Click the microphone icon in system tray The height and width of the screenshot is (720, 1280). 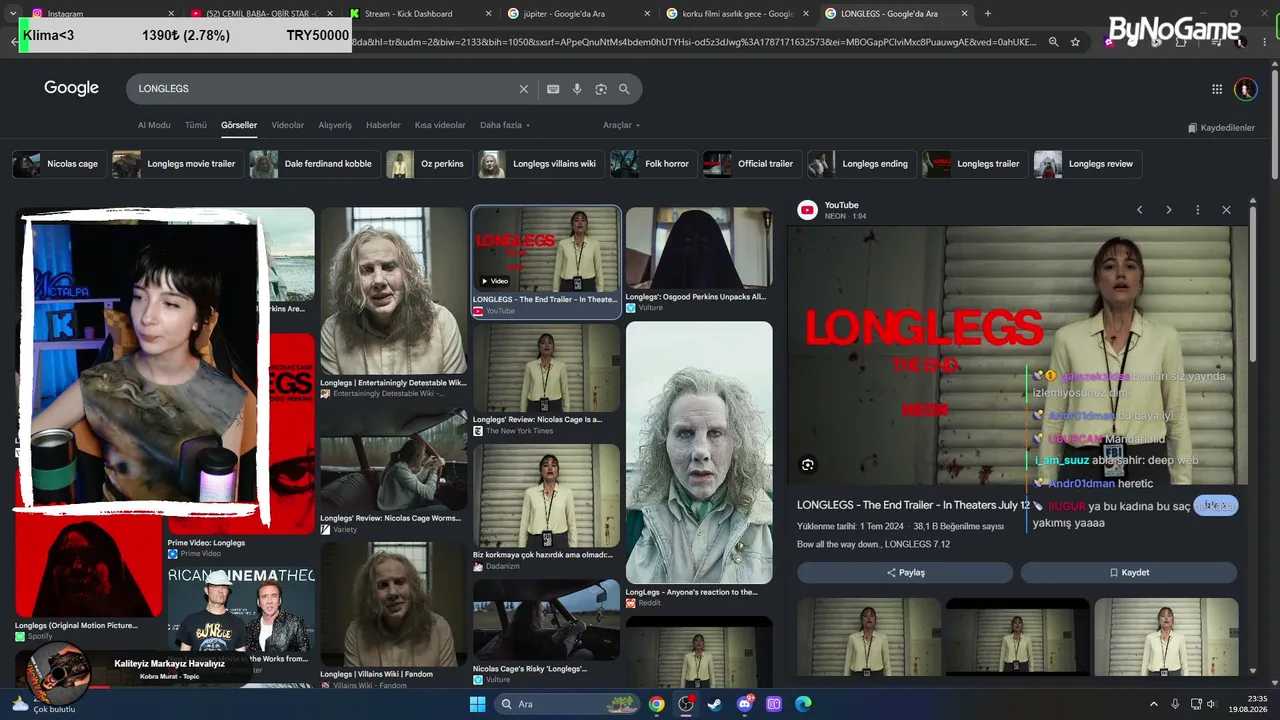click(x=1175, y=704)
